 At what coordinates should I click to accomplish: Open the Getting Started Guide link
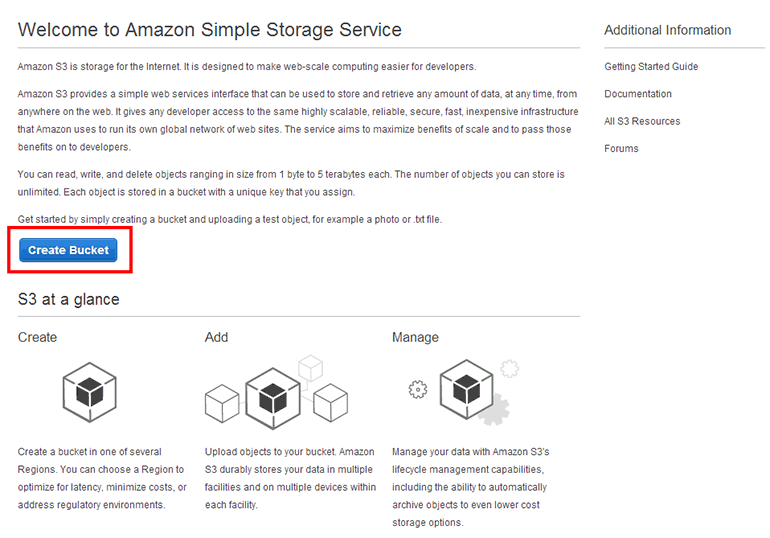(x=651, y=67)
